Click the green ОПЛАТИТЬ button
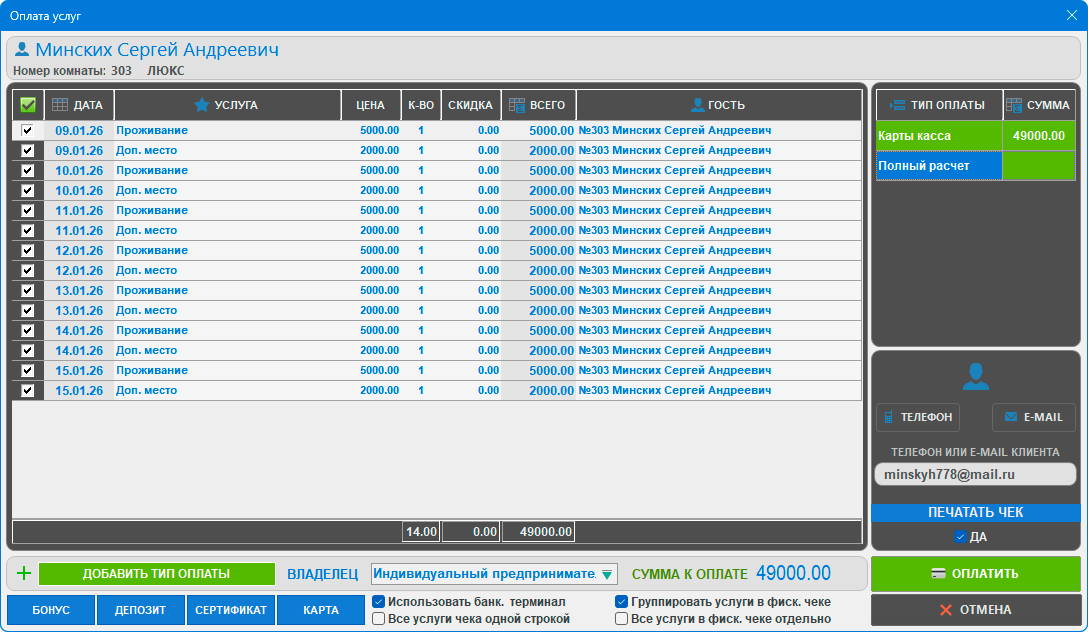Screen dimensions: 1088x632 pyautogui.click(x=976, y=574)
